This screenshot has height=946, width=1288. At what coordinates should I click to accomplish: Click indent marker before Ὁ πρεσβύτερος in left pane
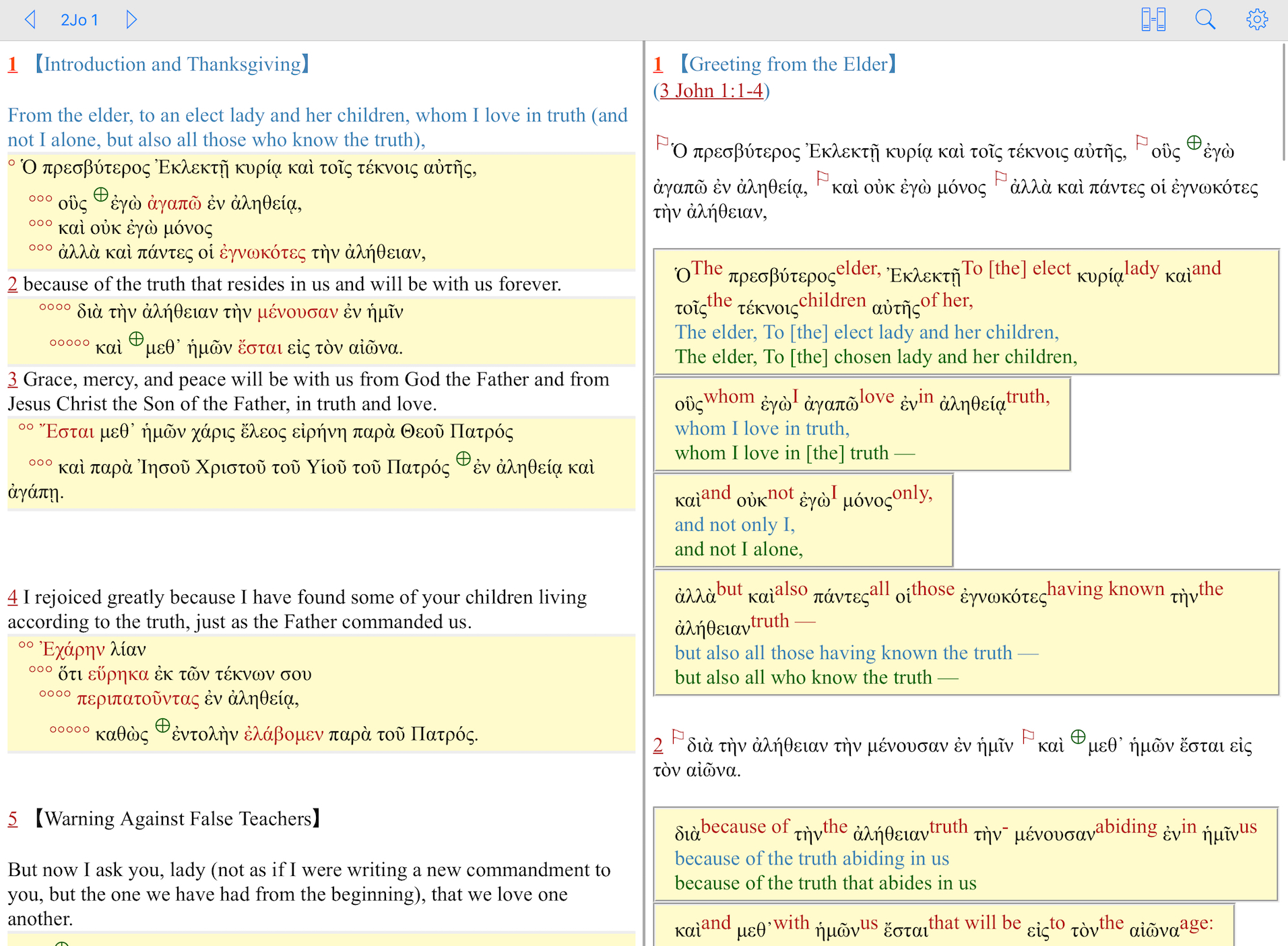tap(11, 162)
